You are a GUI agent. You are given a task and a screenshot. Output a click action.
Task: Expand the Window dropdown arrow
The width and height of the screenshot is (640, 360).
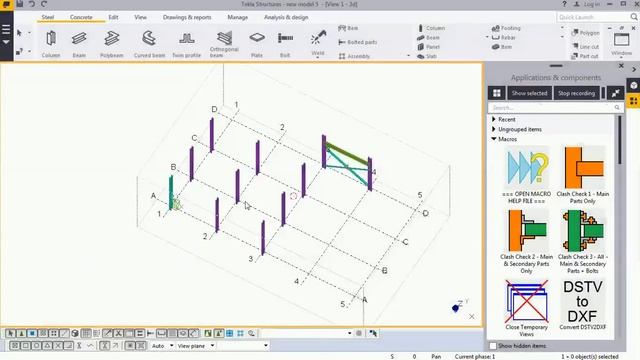click(x=621, y=58)
